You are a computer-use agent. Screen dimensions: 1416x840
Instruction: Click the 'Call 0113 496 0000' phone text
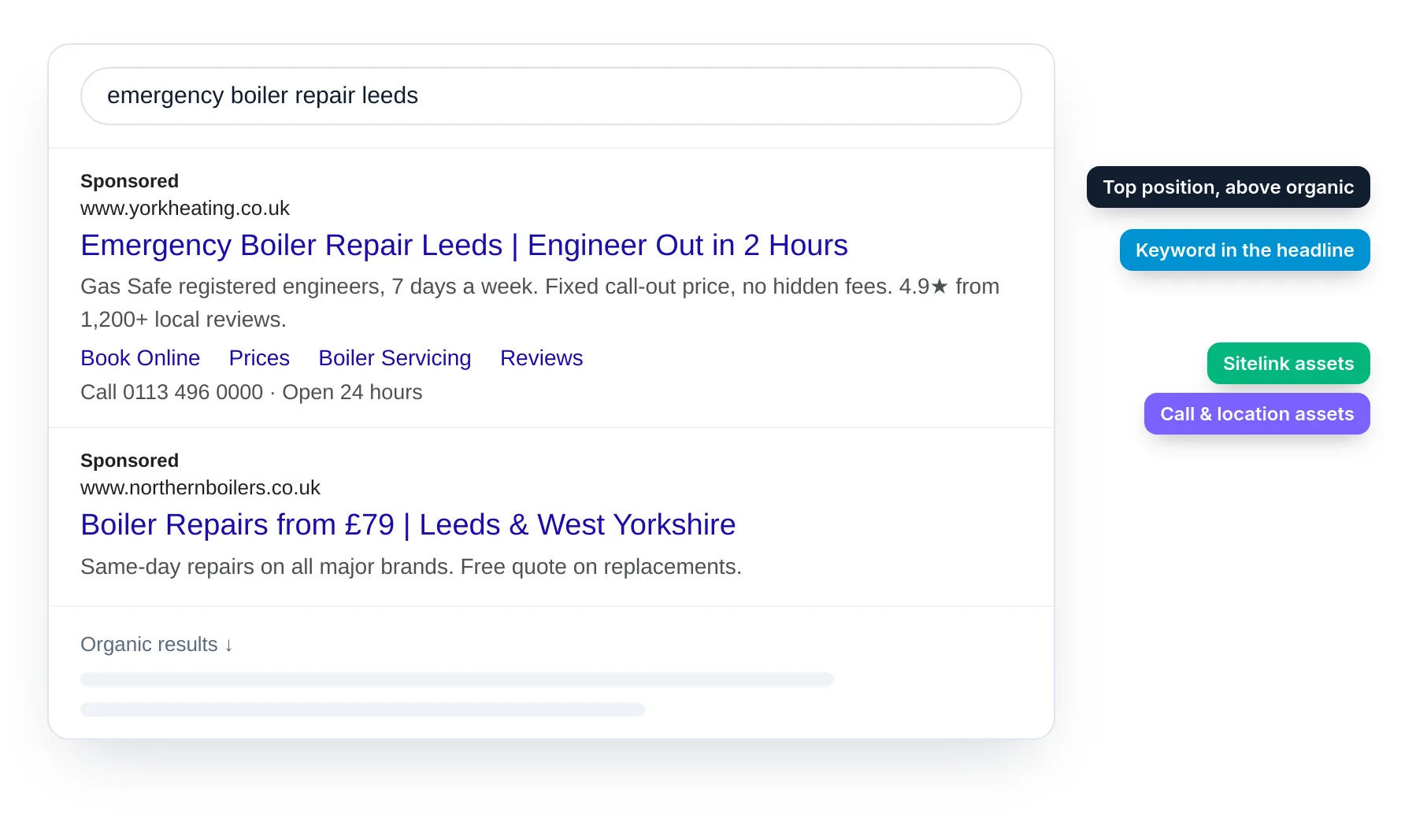click(172, 392)
